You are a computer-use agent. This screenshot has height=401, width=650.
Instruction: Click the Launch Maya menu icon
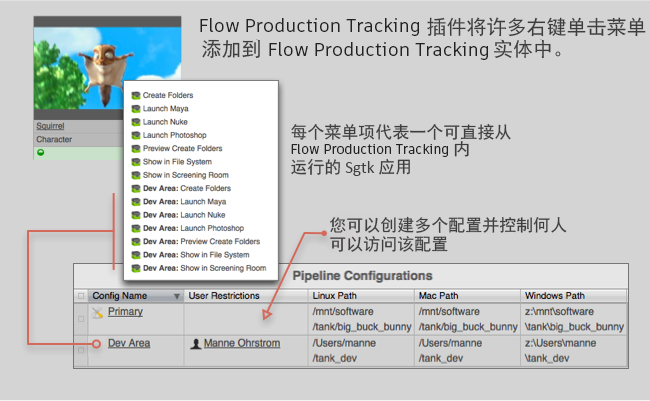136,109
